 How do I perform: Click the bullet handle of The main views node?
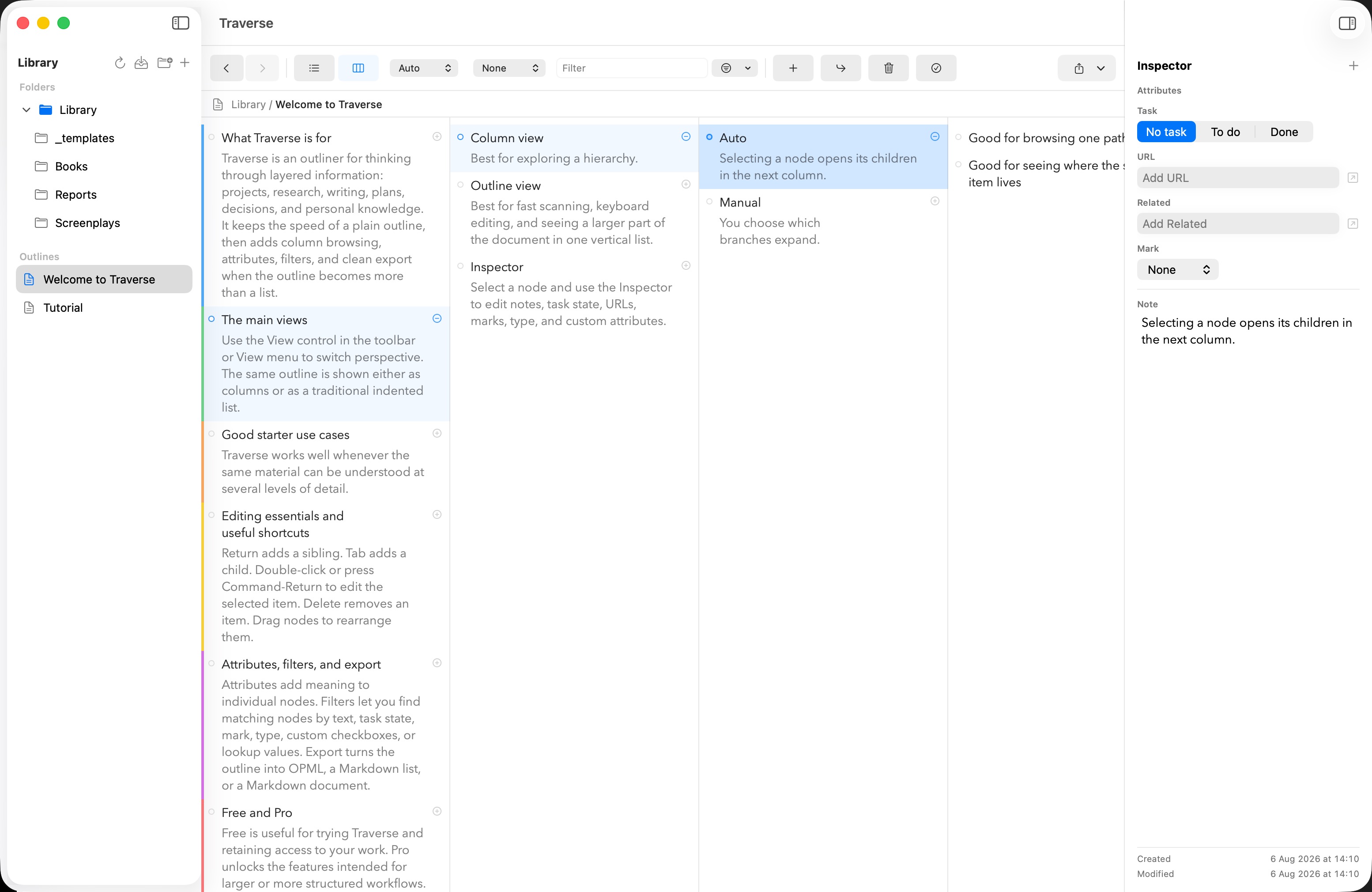[x=211, y=319]
